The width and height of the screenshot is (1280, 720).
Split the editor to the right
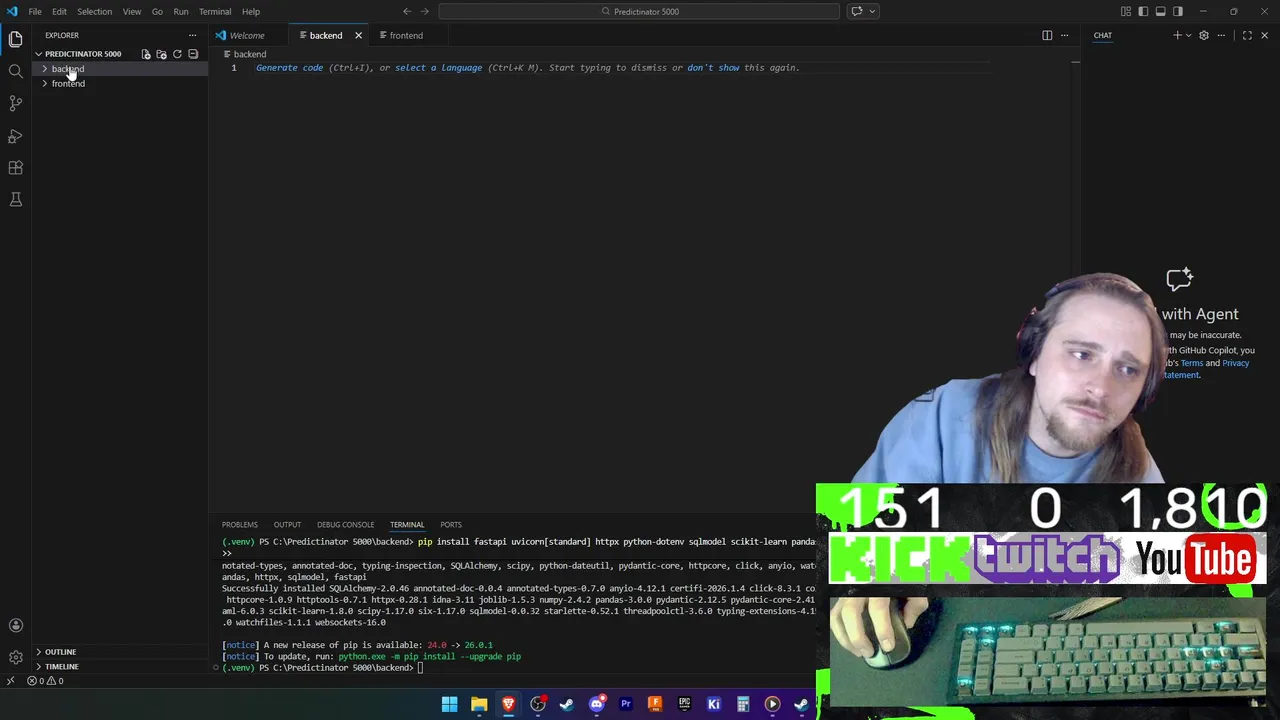1047,35
